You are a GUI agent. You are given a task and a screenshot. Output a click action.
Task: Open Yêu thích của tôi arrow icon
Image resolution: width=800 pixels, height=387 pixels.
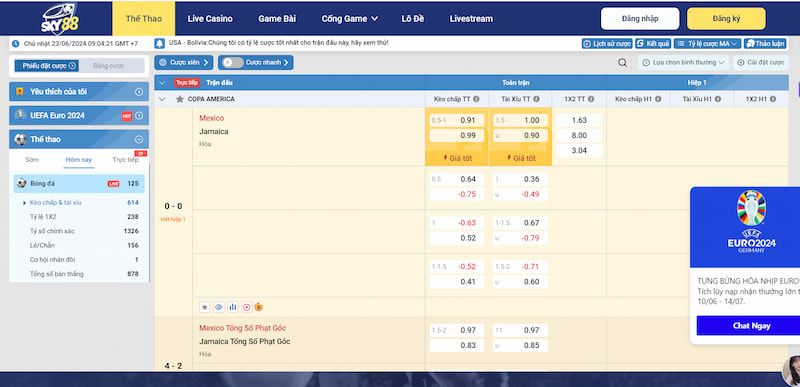pos(139,92)
